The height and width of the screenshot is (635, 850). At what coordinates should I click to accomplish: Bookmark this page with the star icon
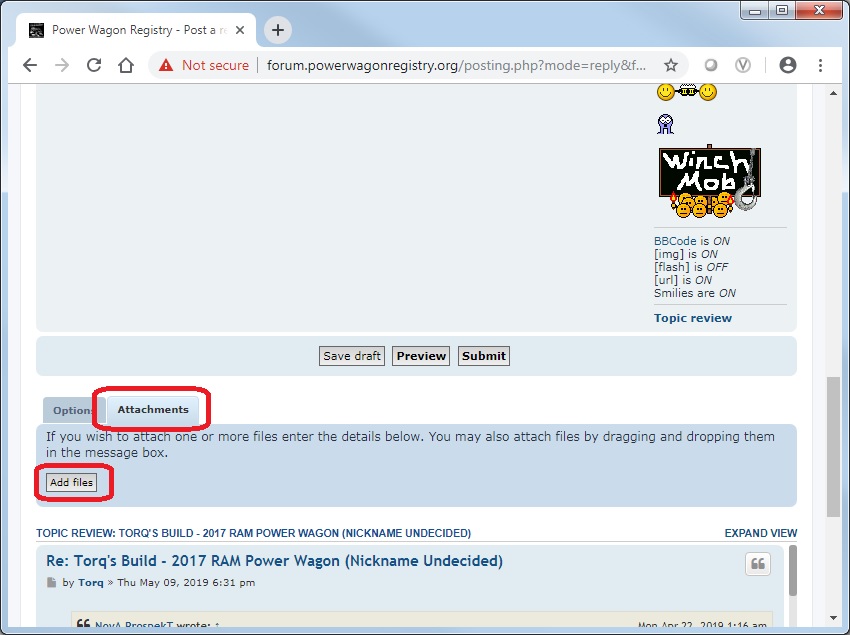(x=671, y=65)
